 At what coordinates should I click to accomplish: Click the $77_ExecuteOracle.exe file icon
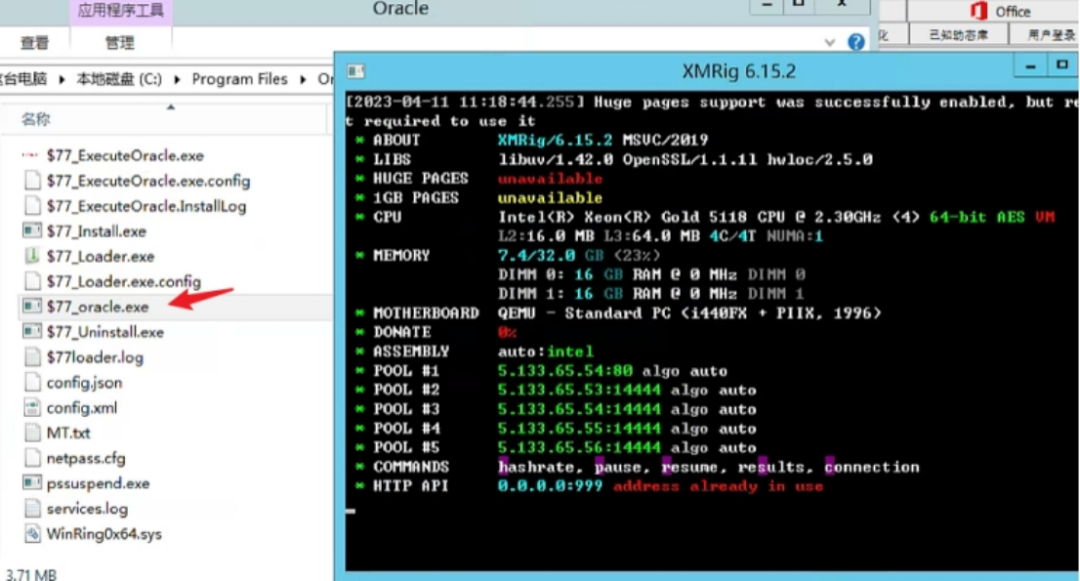click(30, 156)
